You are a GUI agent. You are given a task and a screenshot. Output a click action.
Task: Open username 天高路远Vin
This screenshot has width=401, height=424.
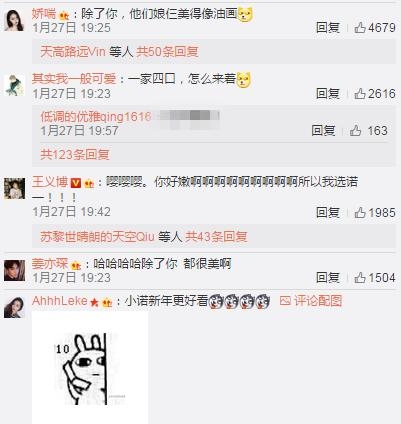pos(73,52)
